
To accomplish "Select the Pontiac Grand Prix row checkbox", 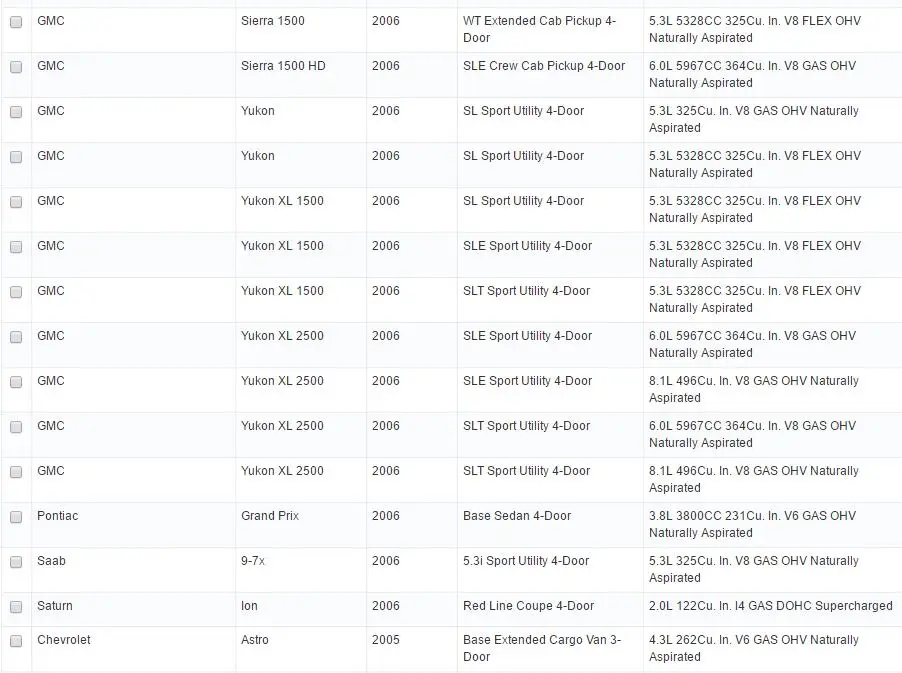I will 16,517.
